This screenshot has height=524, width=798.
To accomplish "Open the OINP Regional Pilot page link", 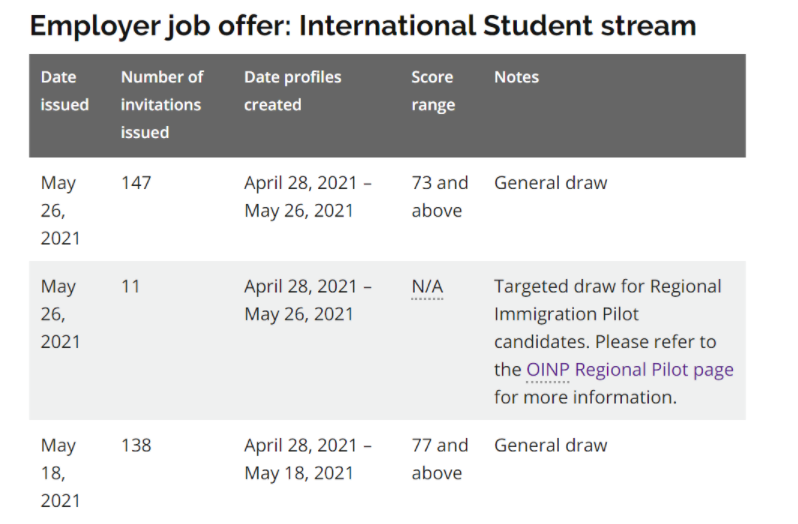I will [x=629, y=369].
